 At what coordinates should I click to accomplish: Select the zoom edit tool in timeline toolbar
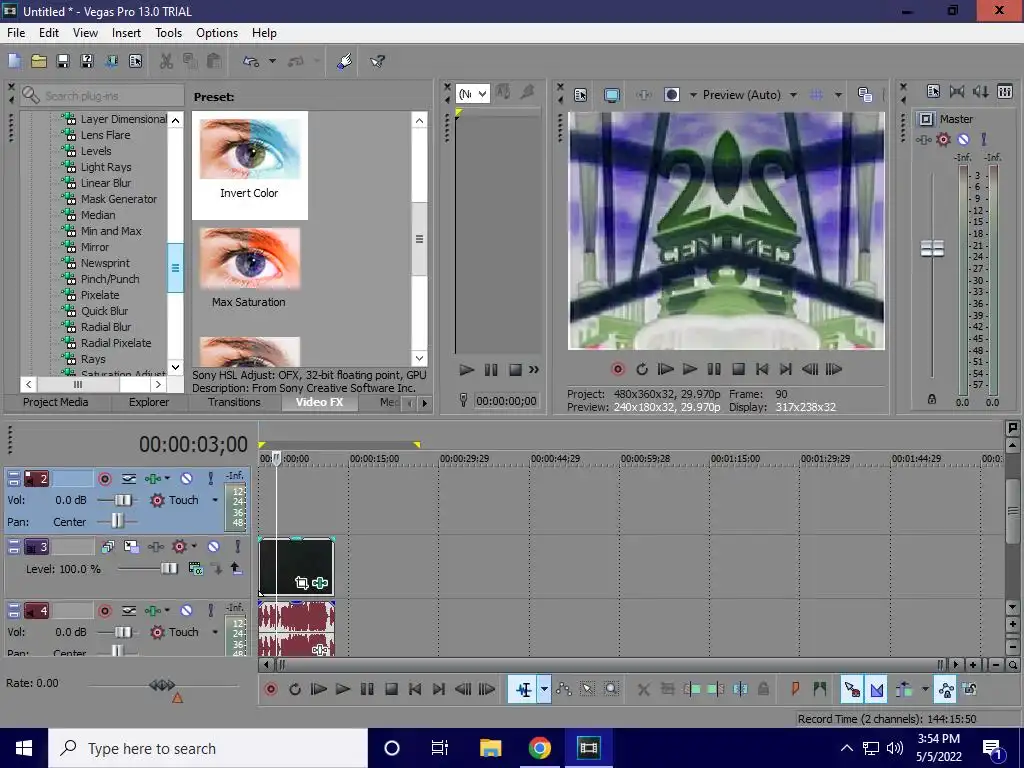coord(611,689)
